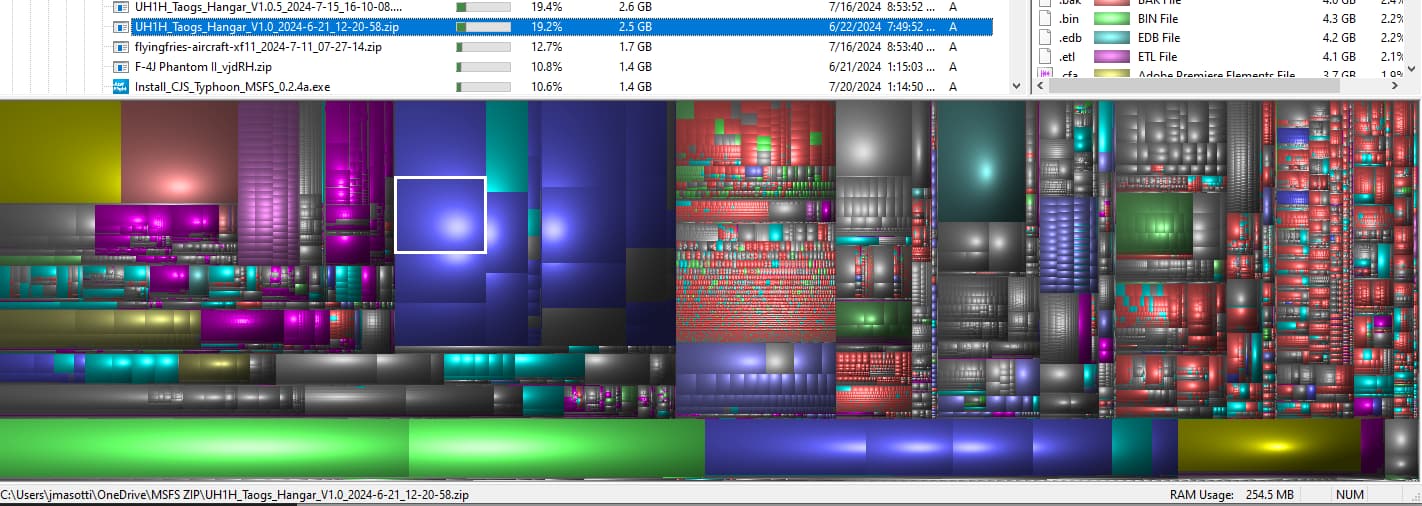The image size is (1422, 506).
Task: Click the zip icon beside UH1H_Taogs_Hangar_V1.0.5 file
Action: coord(121,7)
